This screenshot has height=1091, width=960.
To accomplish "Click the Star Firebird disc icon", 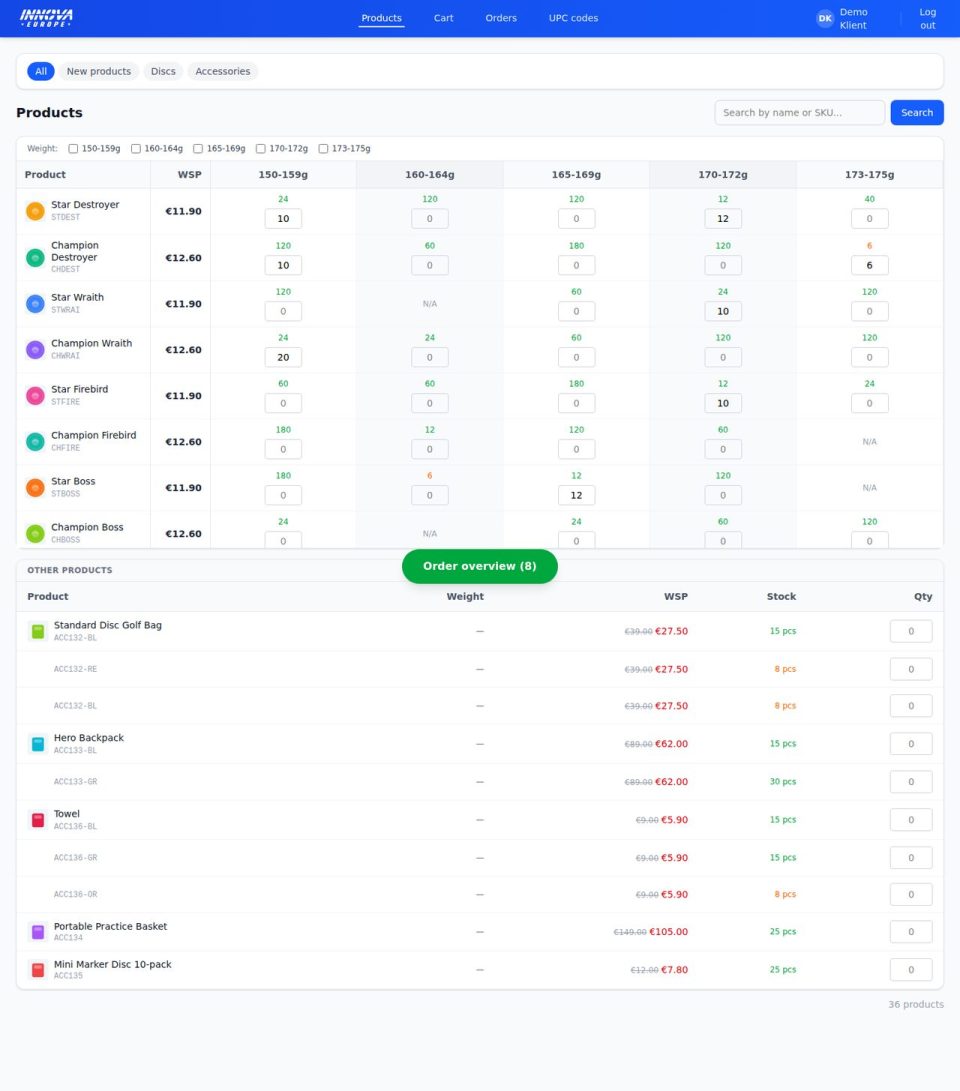I will (35, 395).
